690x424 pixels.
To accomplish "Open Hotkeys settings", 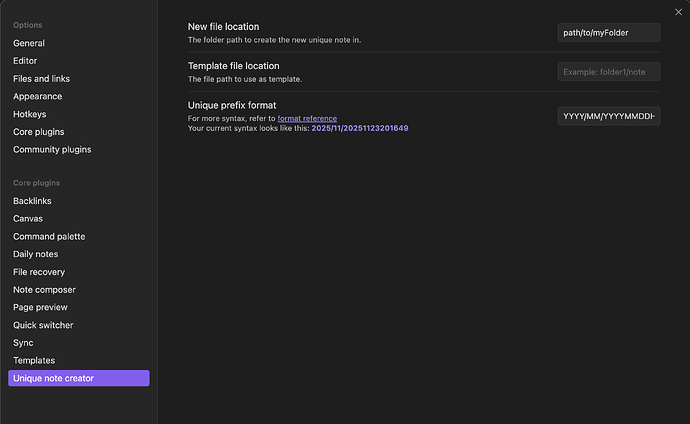I will coord(30,114).
